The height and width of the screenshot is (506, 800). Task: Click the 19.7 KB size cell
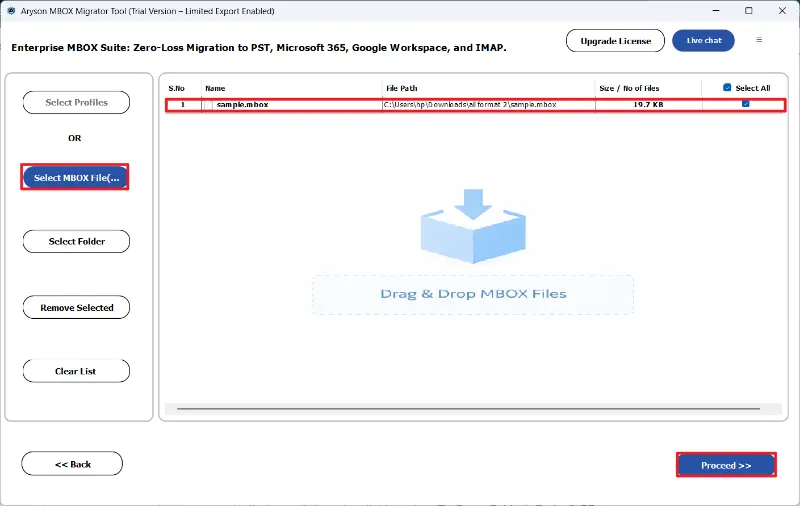point(648,105)
